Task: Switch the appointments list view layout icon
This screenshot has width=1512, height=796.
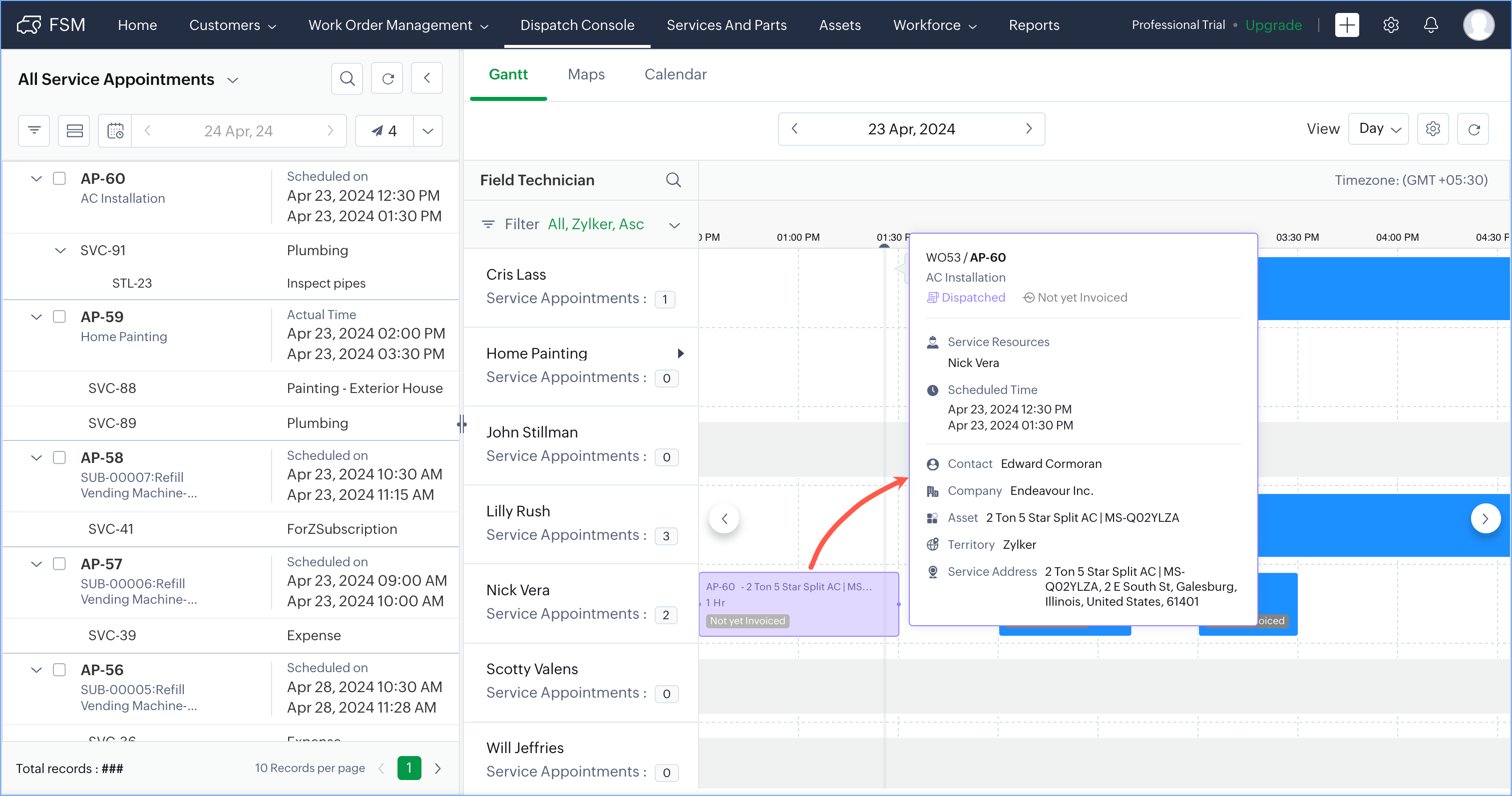Action: [x=74, y=130]
